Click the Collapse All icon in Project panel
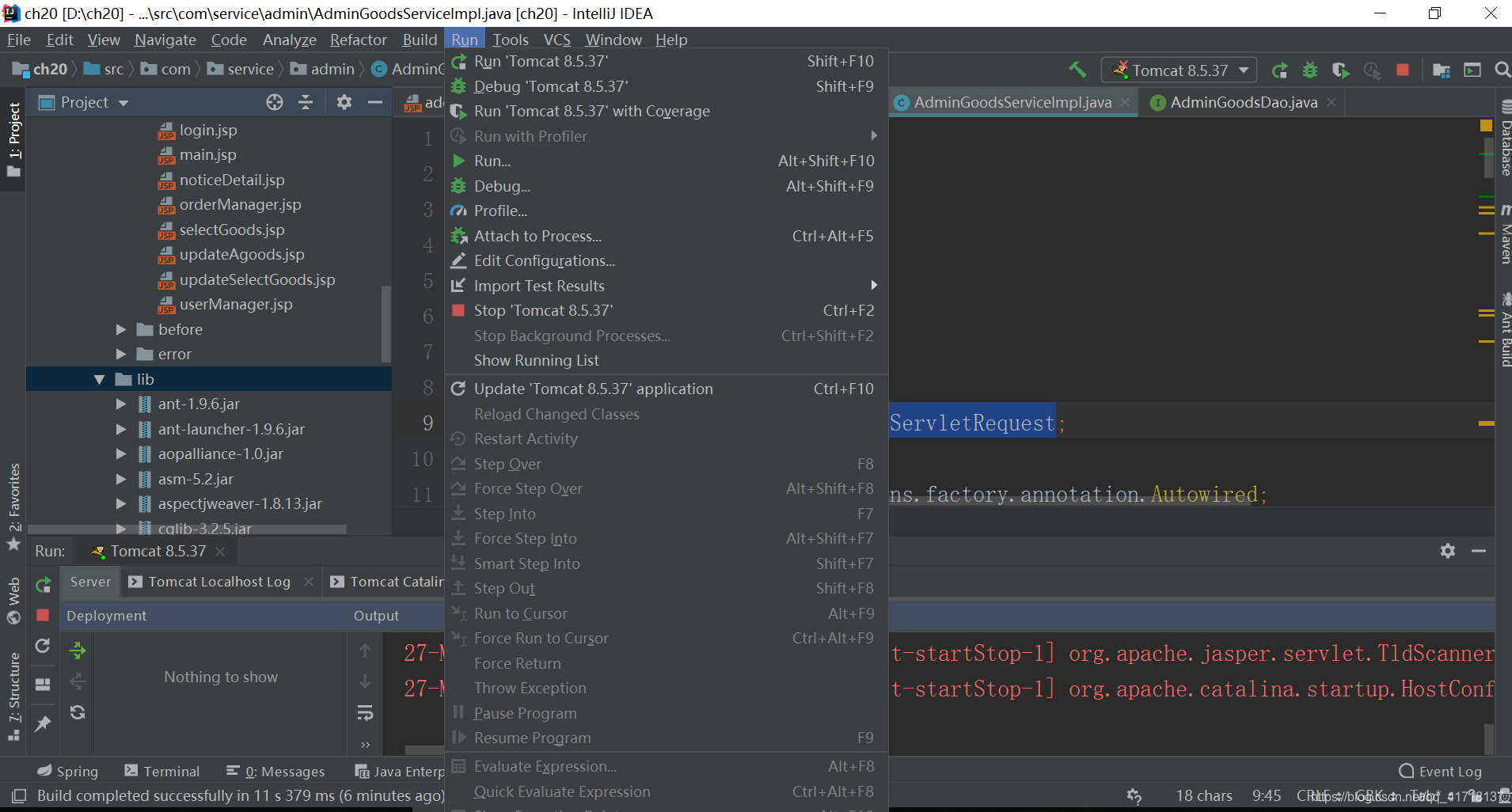The height and width of the screenshot is (812, 1512). [x=306, y=102]
